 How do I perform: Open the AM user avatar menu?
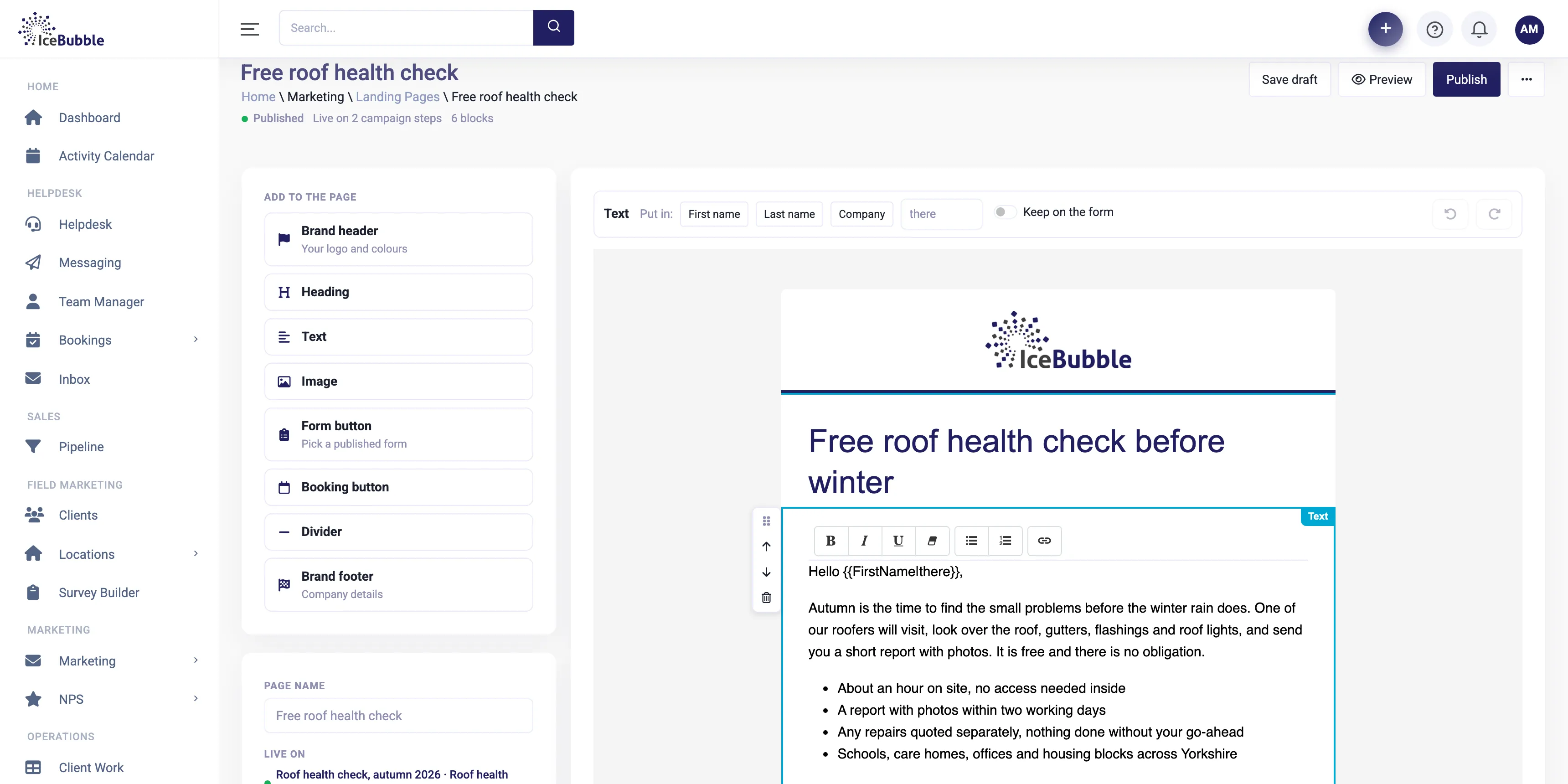pos(1529,29)
